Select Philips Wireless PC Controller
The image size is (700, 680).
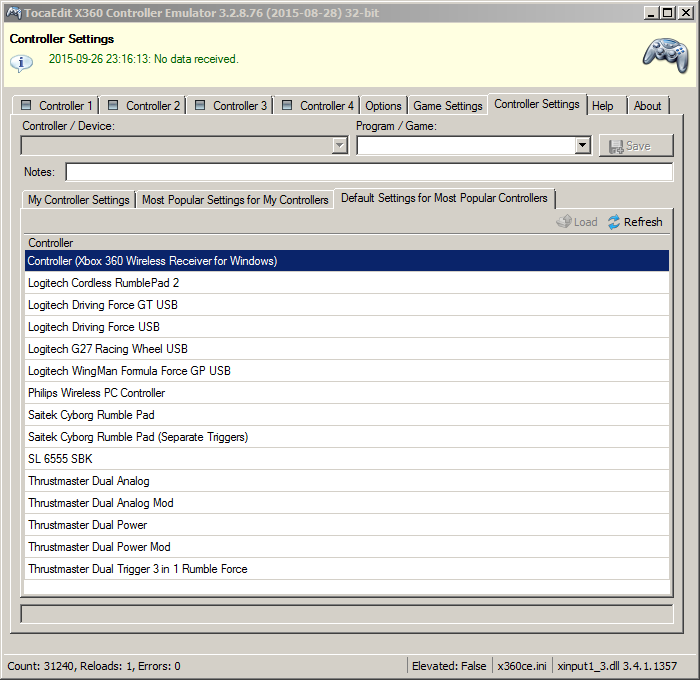[x=346, y=393]
